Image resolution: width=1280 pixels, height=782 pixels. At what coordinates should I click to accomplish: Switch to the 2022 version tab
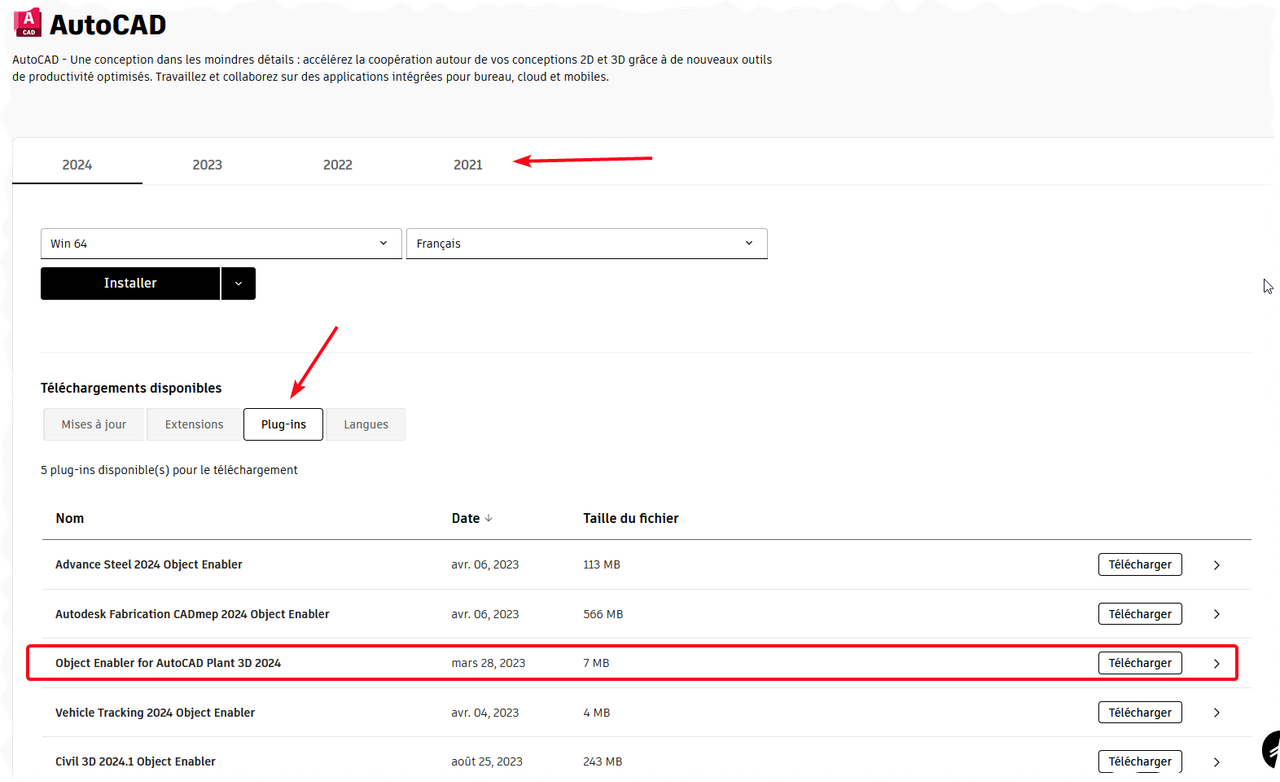tap(338, 165)
